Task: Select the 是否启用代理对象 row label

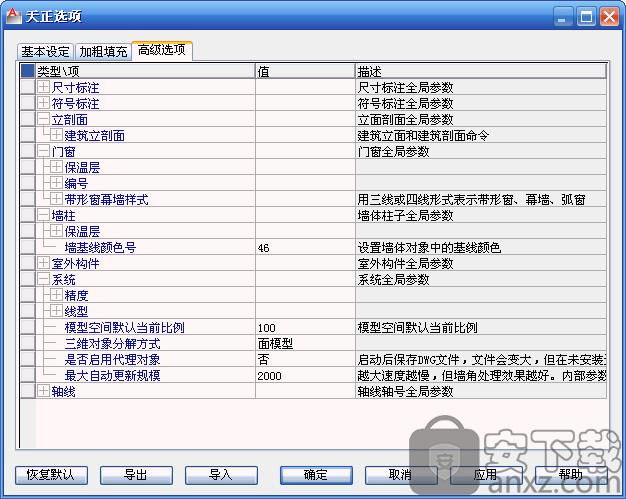Action: (112, 359)
